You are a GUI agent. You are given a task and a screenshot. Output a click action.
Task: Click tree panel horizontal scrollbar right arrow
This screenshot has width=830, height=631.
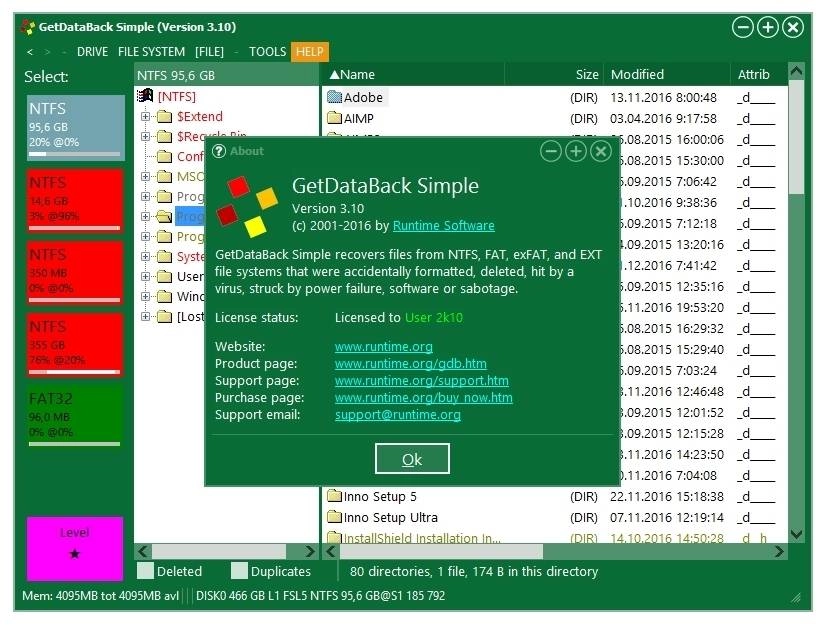click(x=310, y=552)
